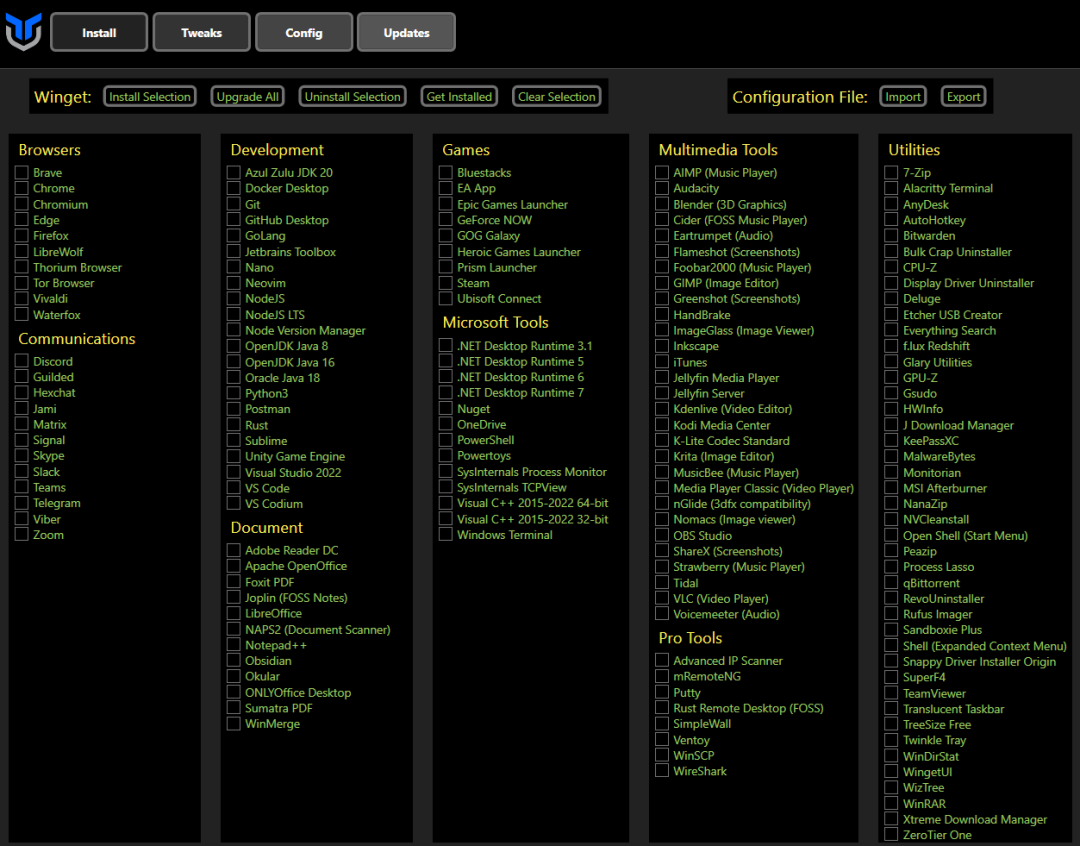
Task: Import a configuration file
Action: tap(902, 96)
